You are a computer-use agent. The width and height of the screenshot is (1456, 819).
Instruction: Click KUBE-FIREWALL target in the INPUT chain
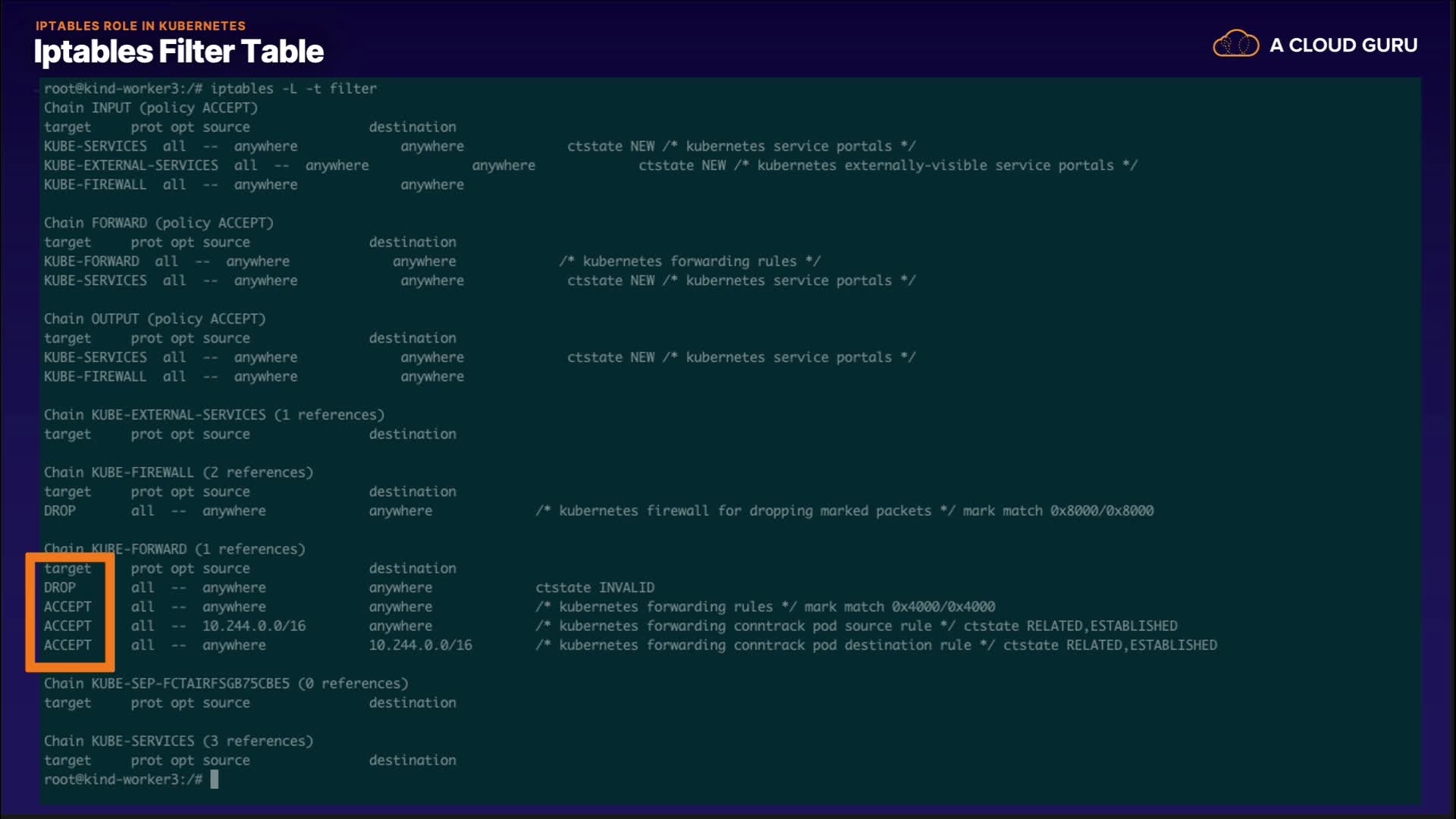click(x=95, y=184)
